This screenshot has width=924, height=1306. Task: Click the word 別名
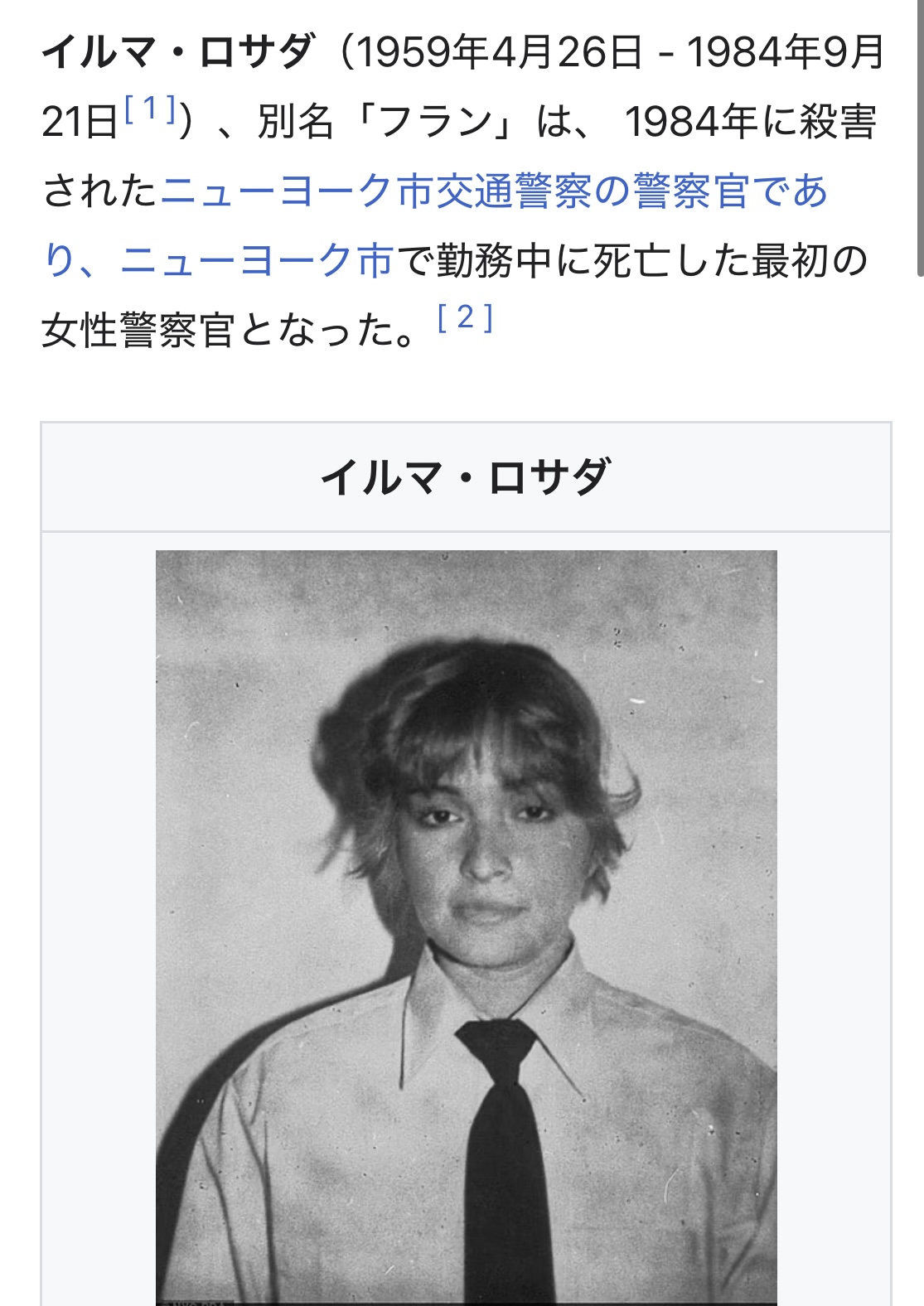pos(295,123)
